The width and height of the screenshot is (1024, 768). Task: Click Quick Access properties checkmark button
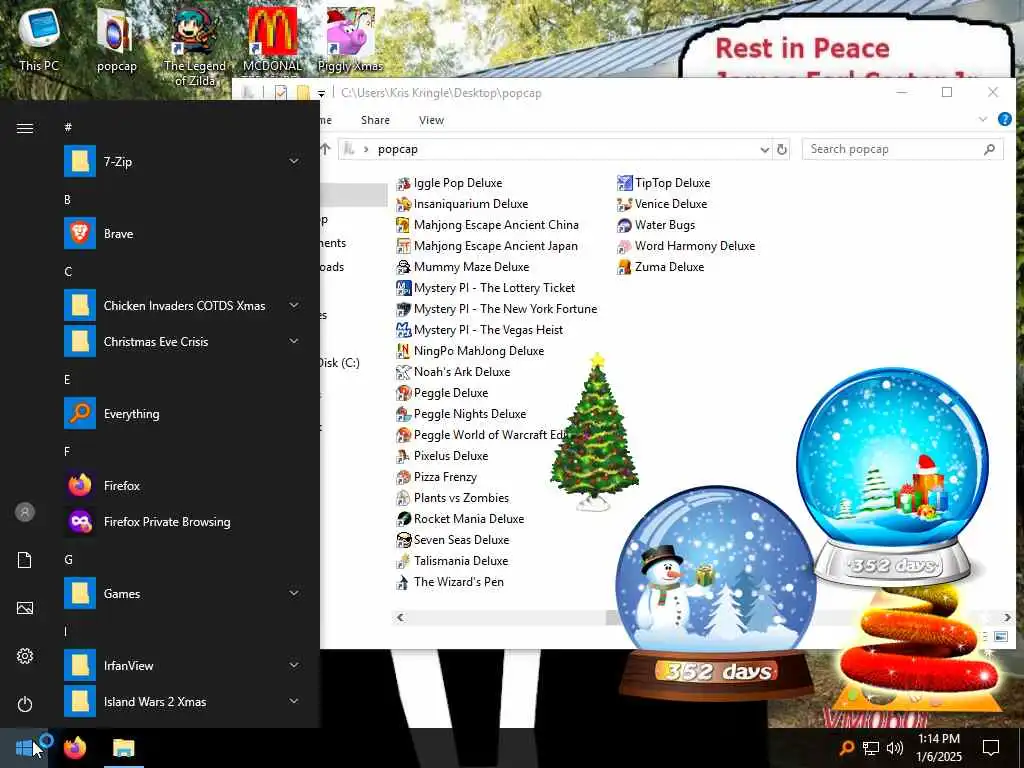coord(281,93)
